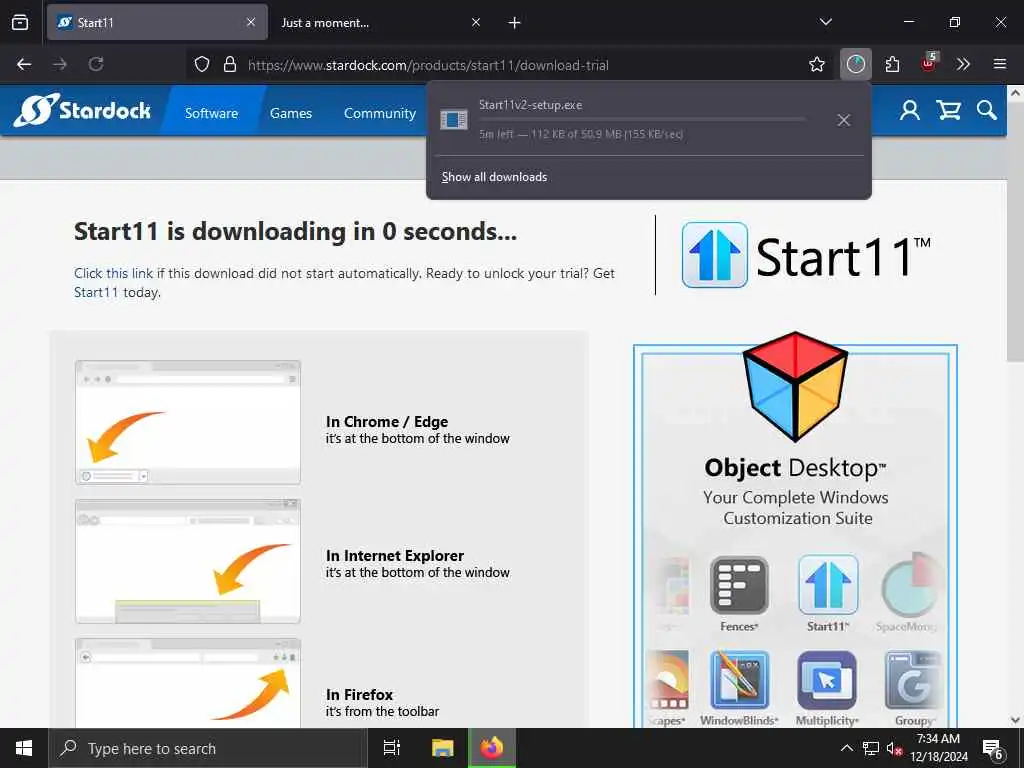Image resolution: width=1024 pixels, height=768 pixels.
Task: Cancel the Start11v2-setup.exe download
Action: (843, 120)
